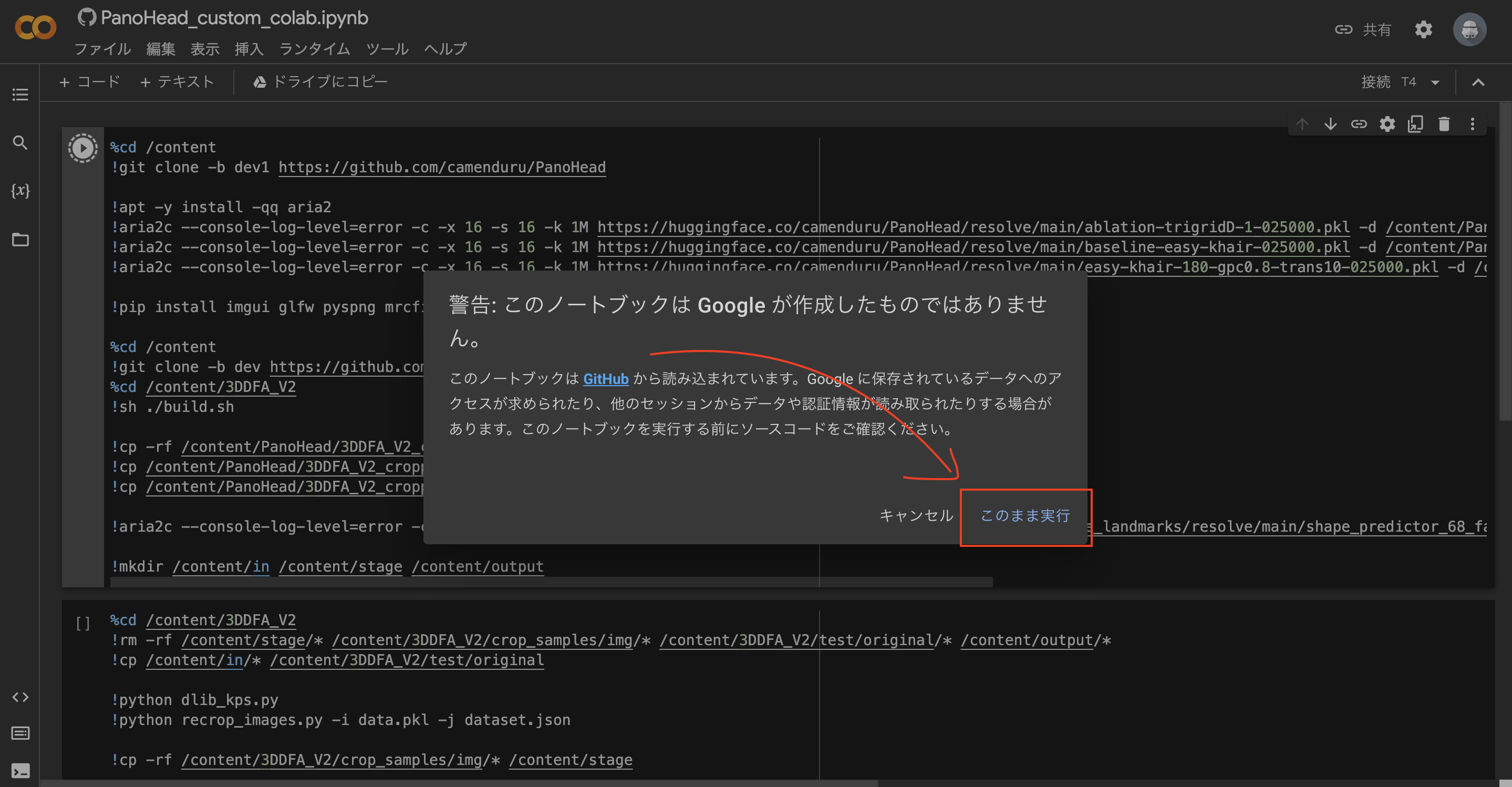Open the table of contents sidebar icon
Screen dimensions: 1512x787
pos(20,95)
